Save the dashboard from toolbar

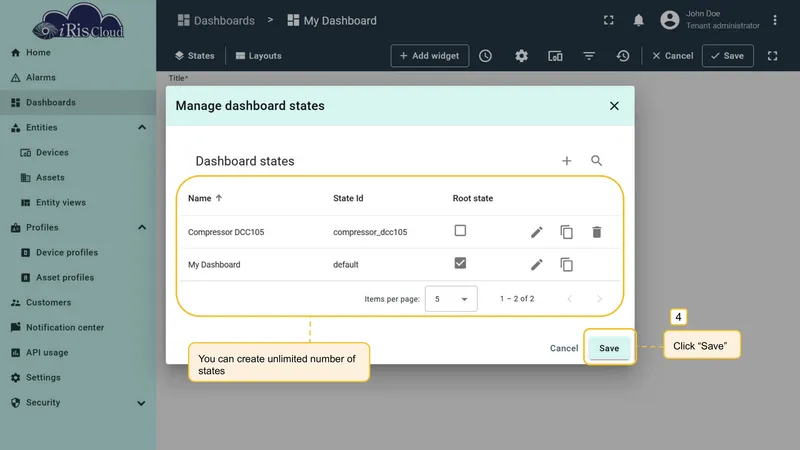[x=728, y=56]
